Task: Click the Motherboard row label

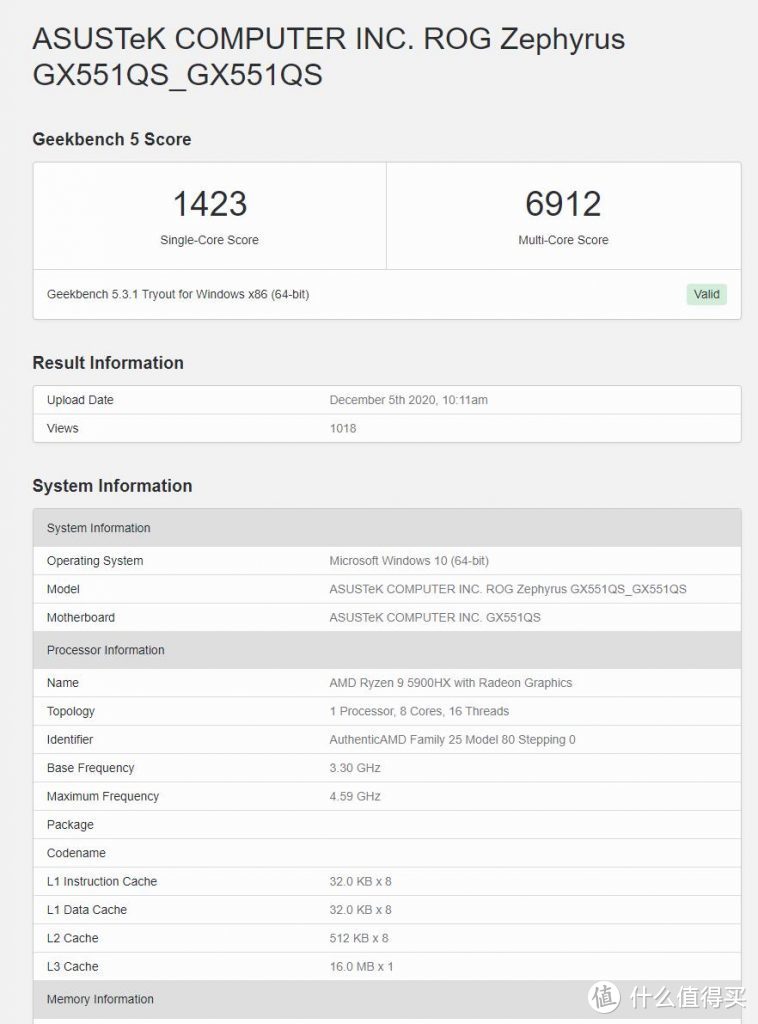Action: click(x=80, y=617)
